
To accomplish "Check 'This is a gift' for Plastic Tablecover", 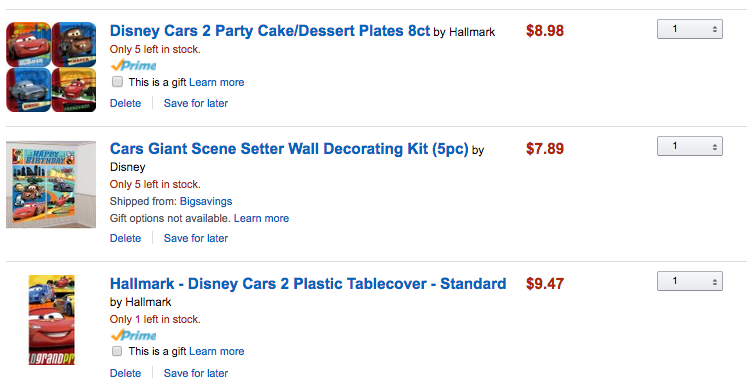I will (x=117, y=351).
